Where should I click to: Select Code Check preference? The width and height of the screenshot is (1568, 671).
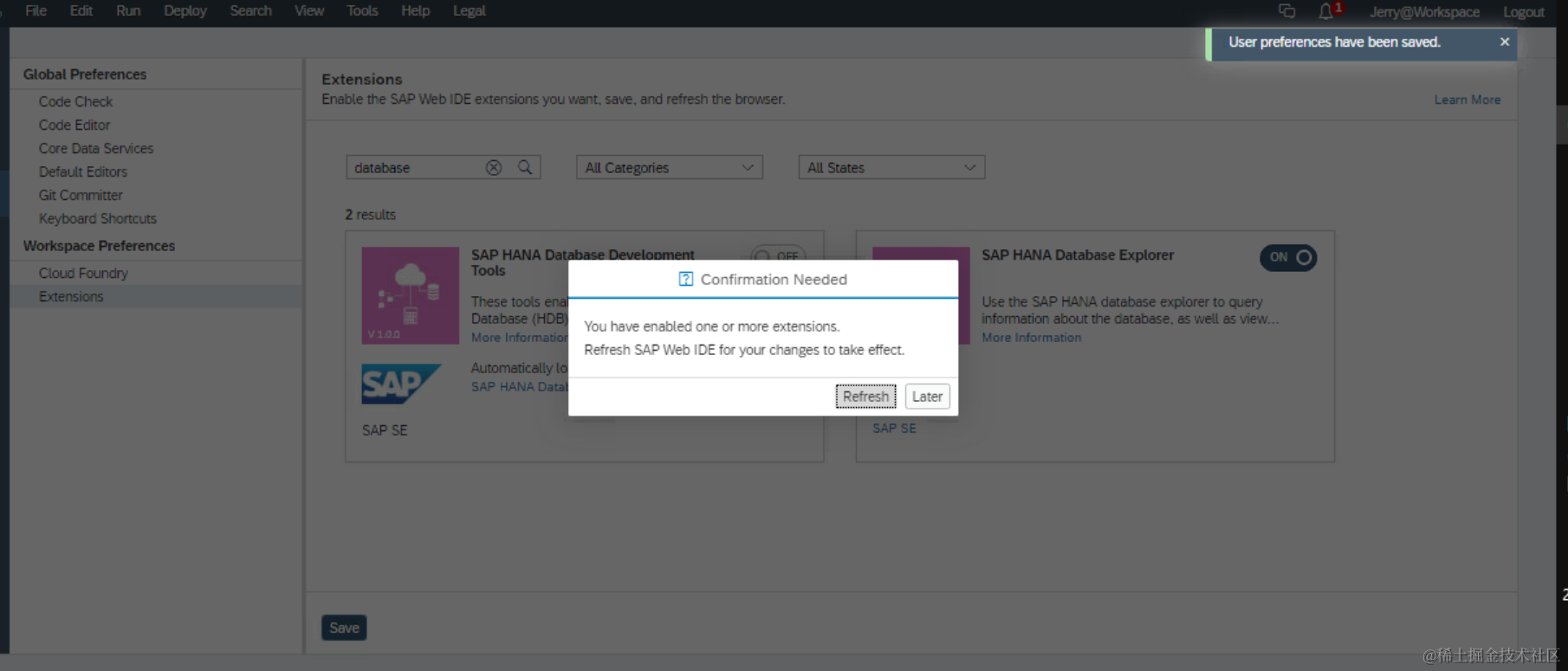[x=75, y=101]
